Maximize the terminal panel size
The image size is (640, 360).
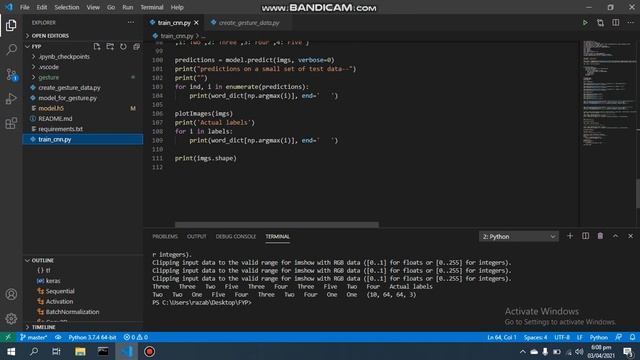pos(616,236)
